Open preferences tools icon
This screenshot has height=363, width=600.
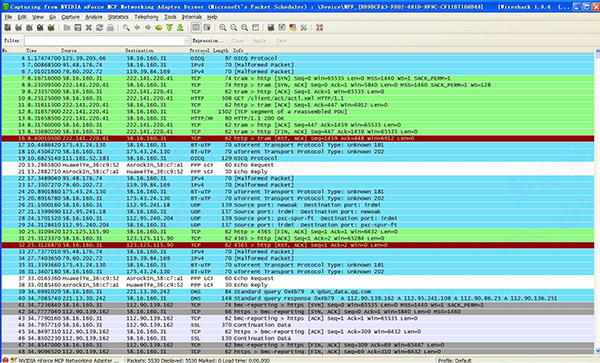click(x=304, y=28)
